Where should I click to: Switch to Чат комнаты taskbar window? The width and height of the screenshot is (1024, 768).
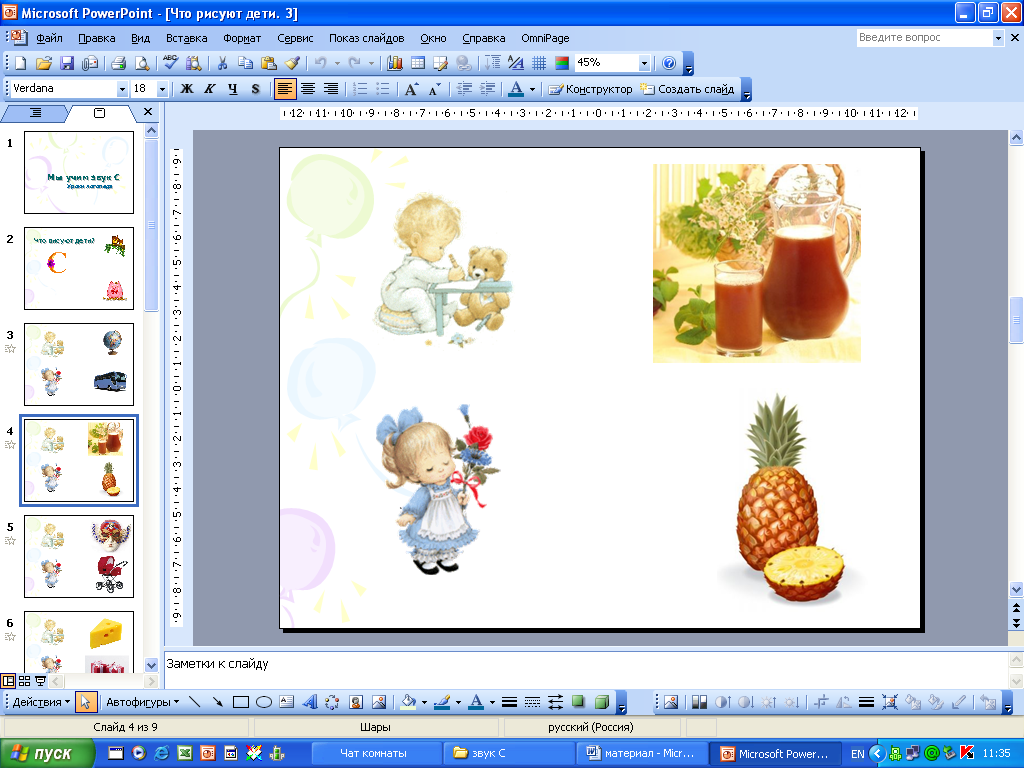(x=375, y=753)
